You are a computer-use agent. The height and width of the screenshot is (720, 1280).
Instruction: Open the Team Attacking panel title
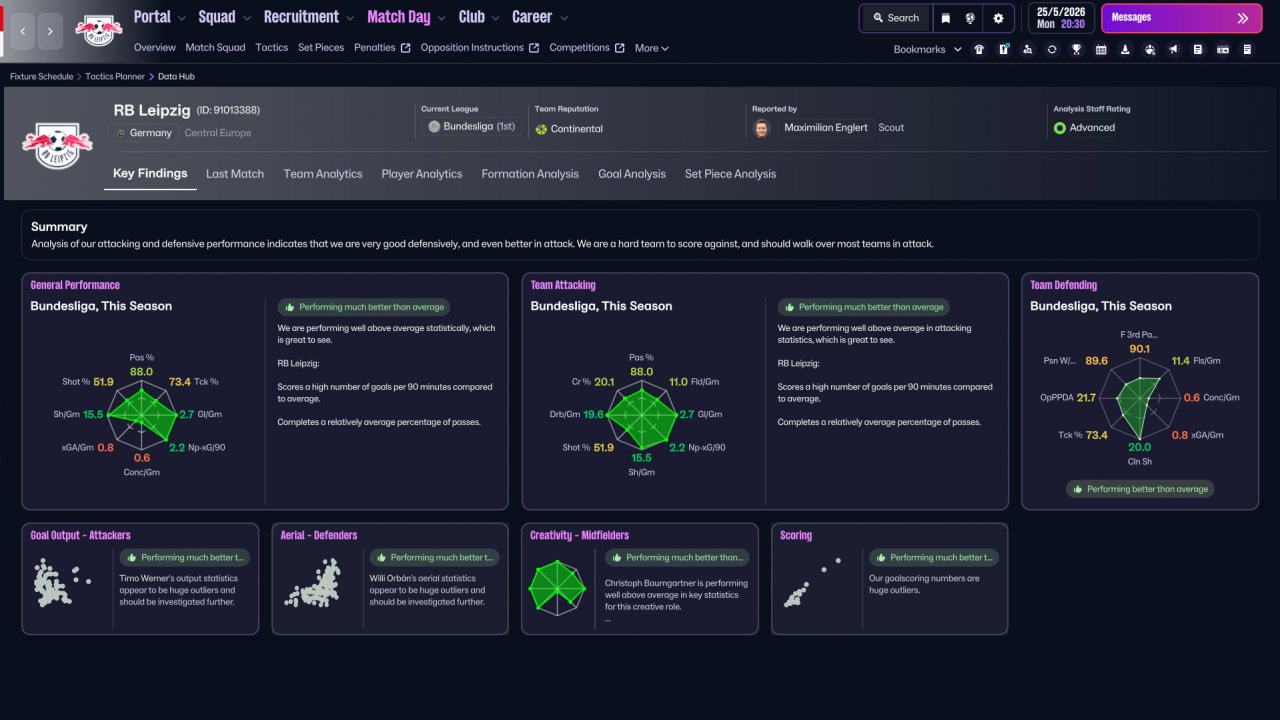coord(563,285)
